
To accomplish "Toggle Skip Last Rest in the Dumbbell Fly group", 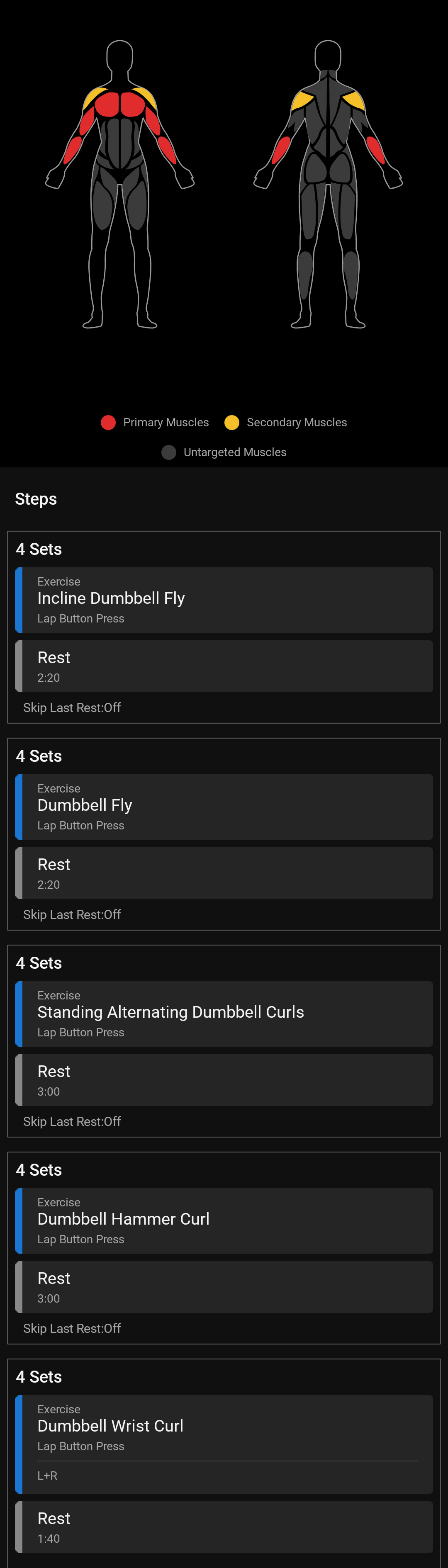I will coord(72,914).
